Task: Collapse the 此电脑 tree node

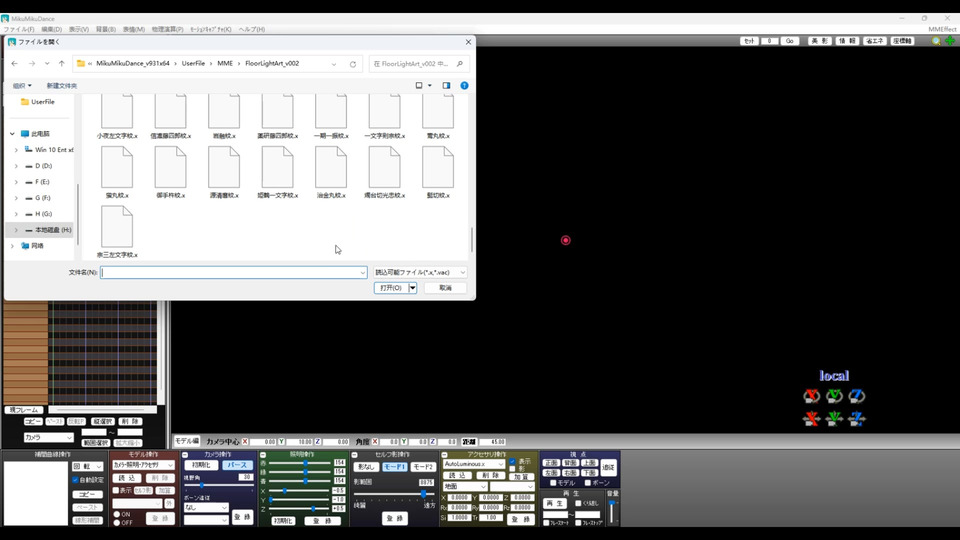Action: coord(12,133)
